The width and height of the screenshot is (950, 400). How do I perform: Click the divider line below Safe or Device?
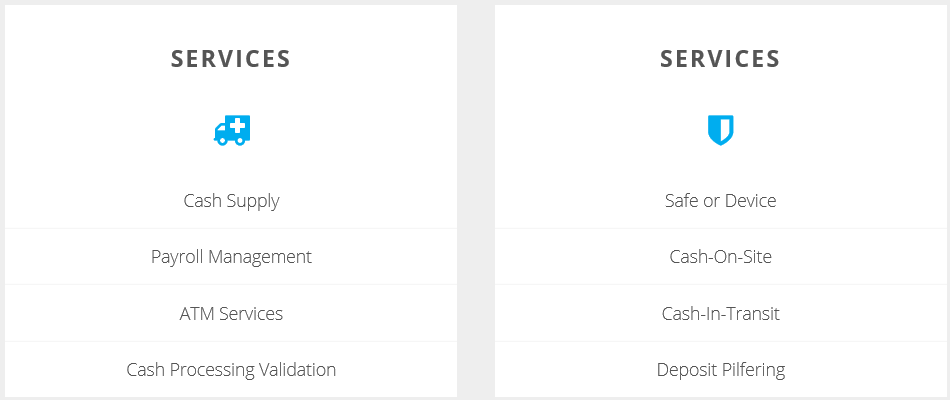pyautogui.click(x=720, y=229)
